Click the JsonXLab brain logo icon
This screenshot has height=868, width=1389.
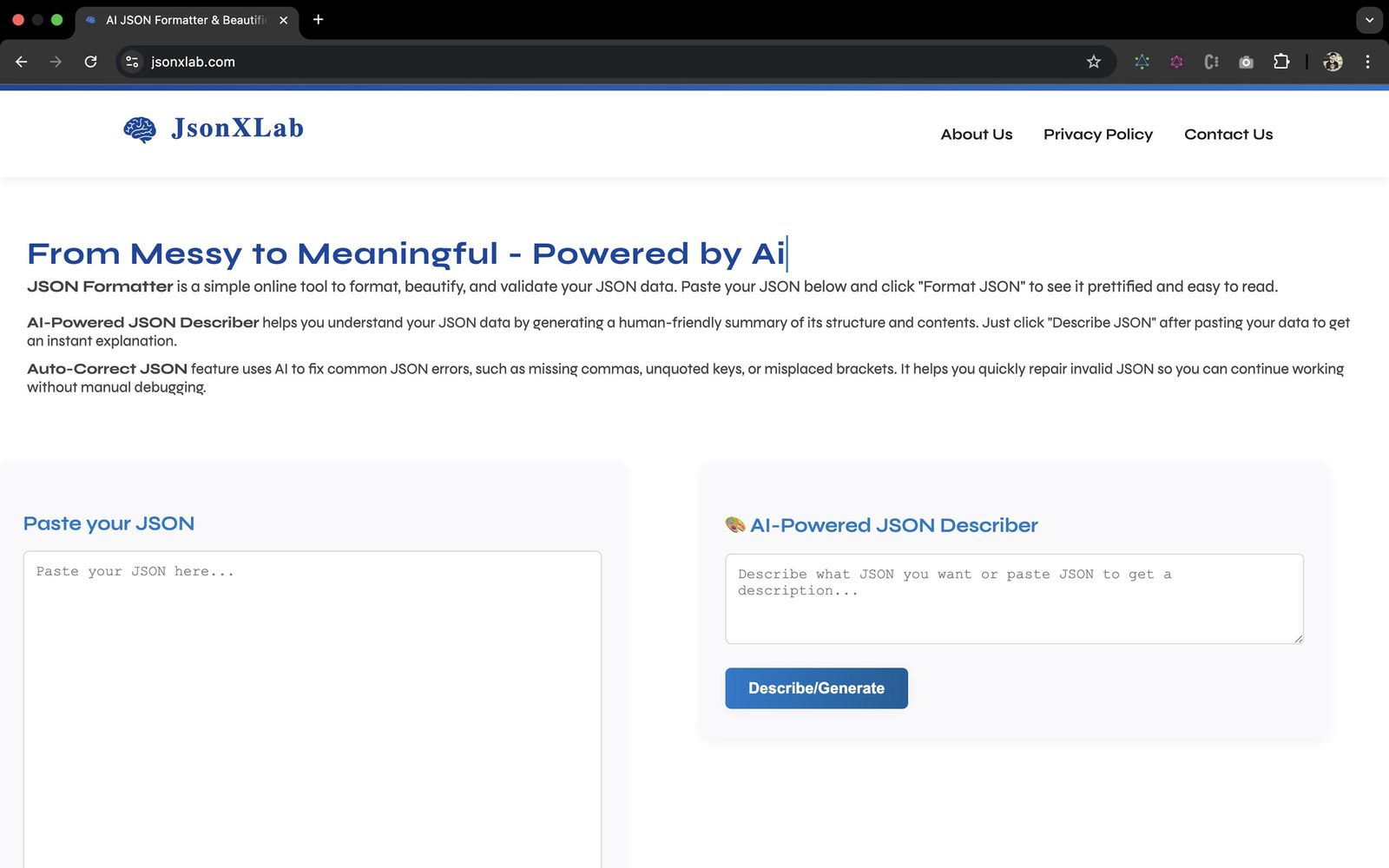140,129
